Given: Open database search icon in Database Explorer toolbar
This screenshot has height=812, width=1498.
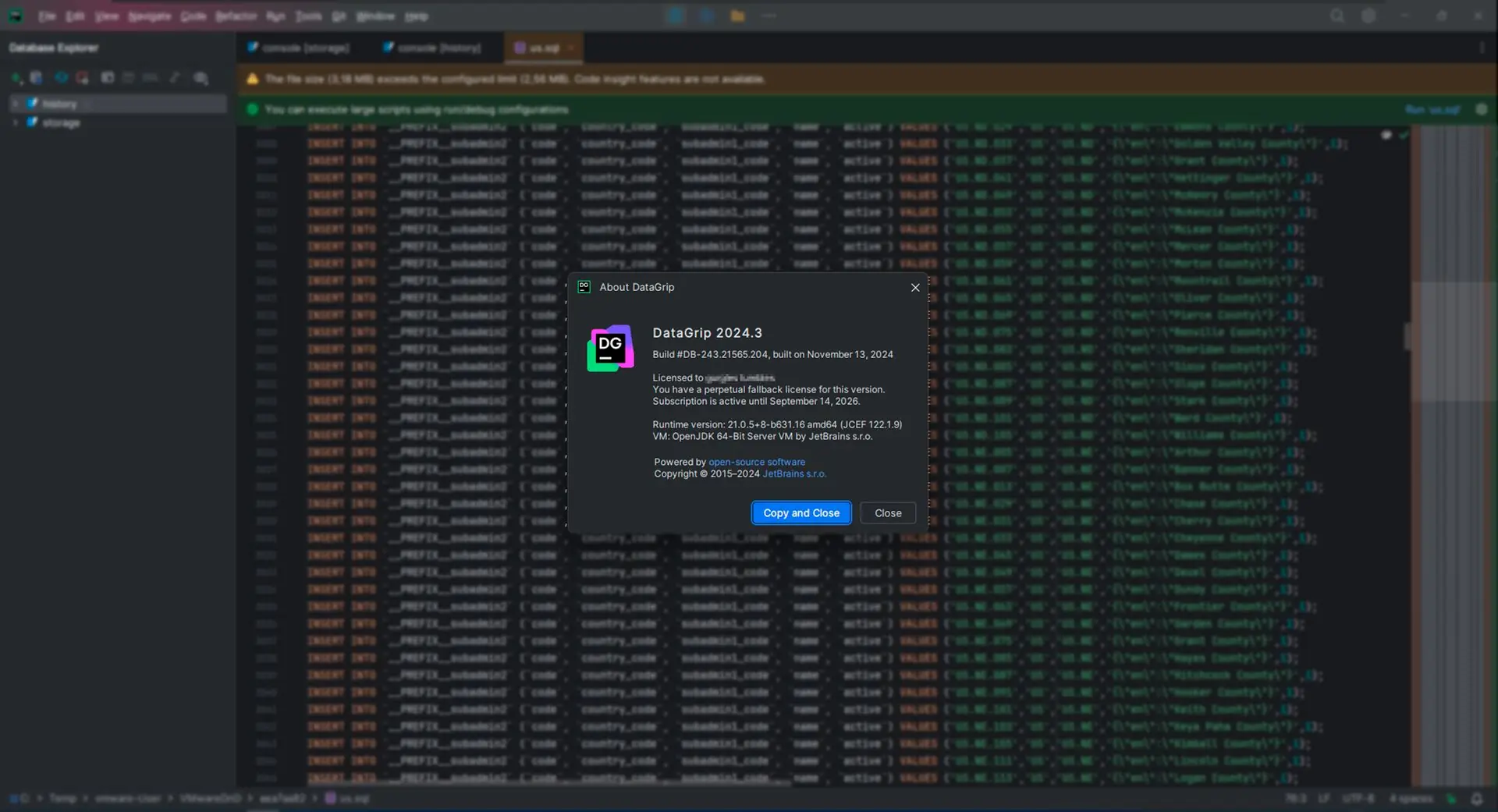Looking at the screenshot, I should (x=201, y=78).
